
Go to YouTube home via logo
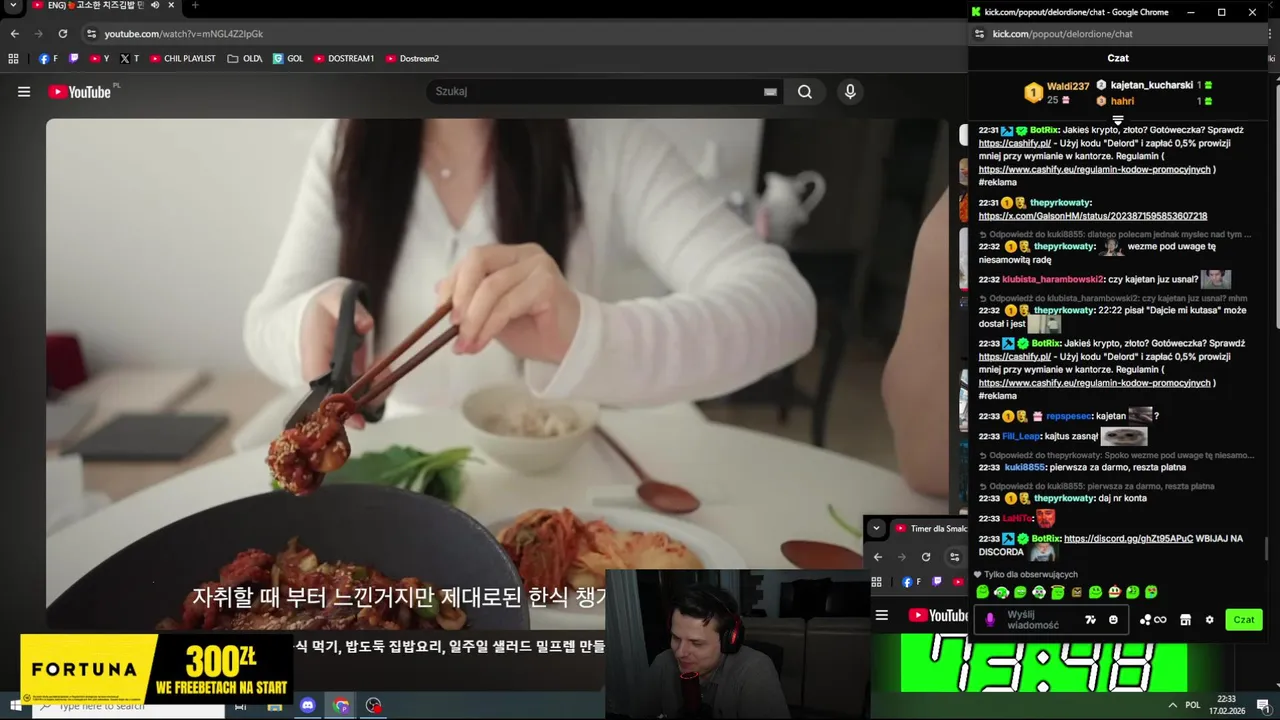79,92
